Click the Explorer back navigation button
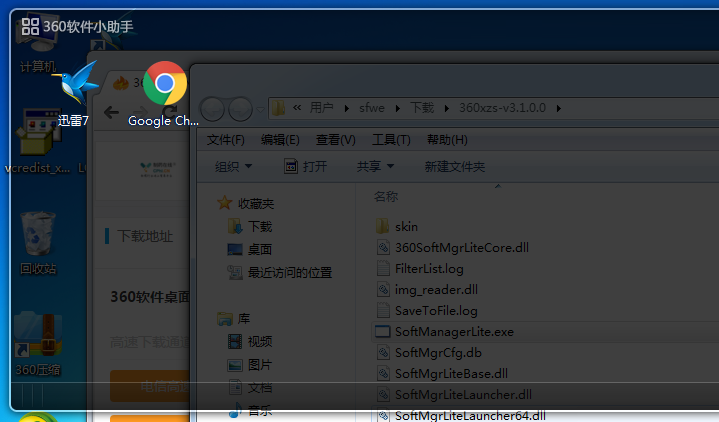This screenshot has width=719, height=422. [212, 110]
